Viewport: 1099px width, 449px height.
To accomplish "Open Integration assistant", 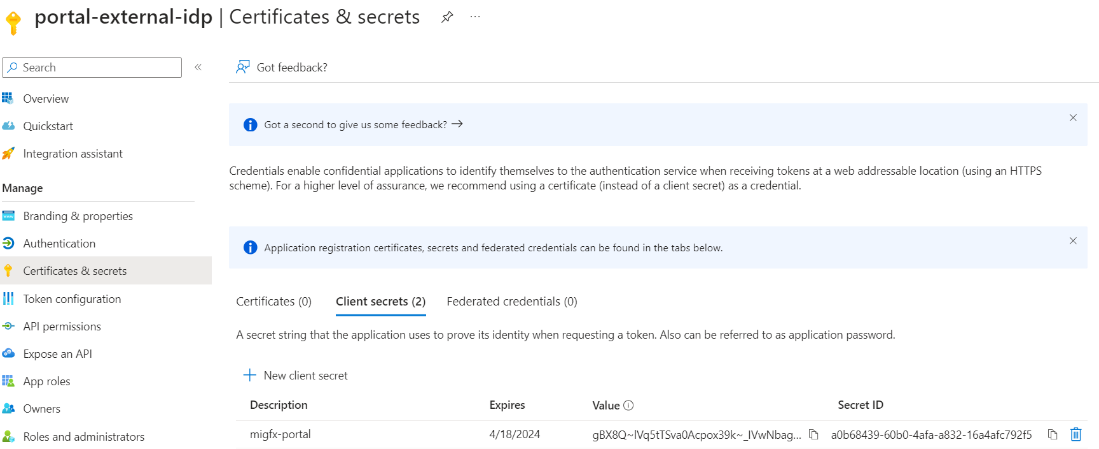I will pyautogui.click(x=73, y=153).
